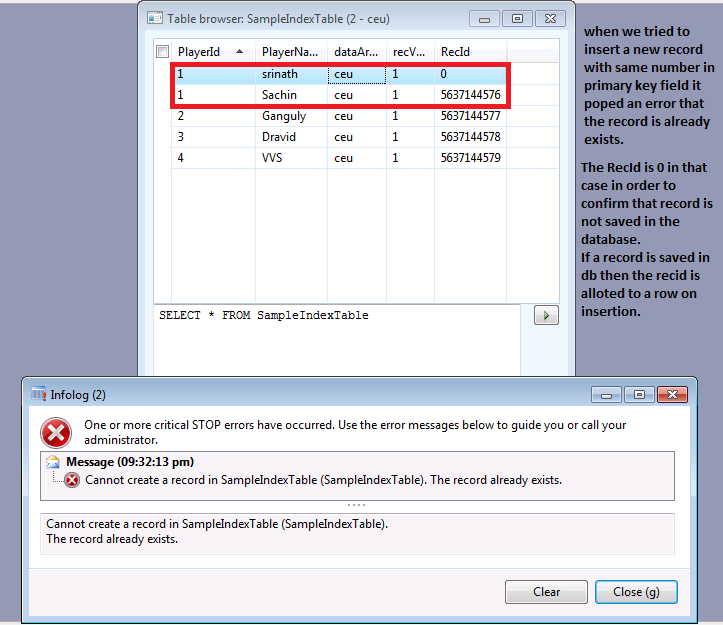Click the 'ceu' cell in the srinath row
723x625 pixels.
[357, 74]
